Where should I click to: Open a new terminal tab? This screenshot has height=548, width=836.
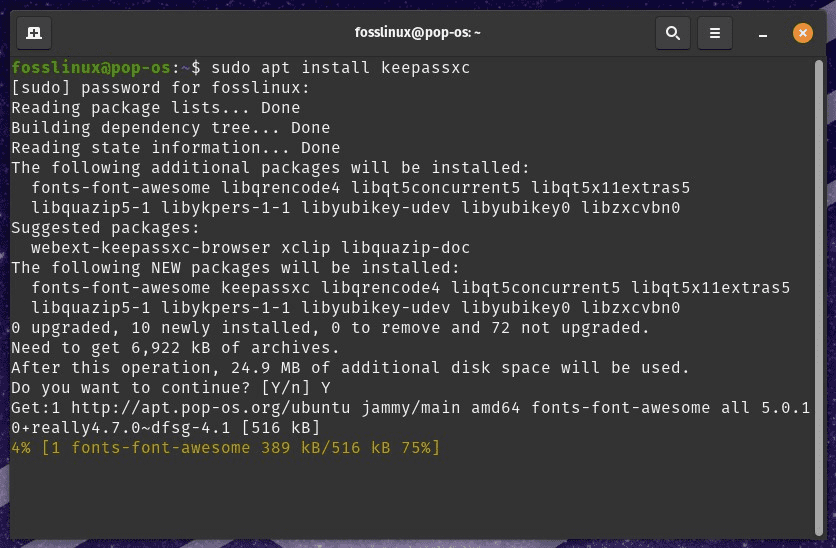[34, 33]
